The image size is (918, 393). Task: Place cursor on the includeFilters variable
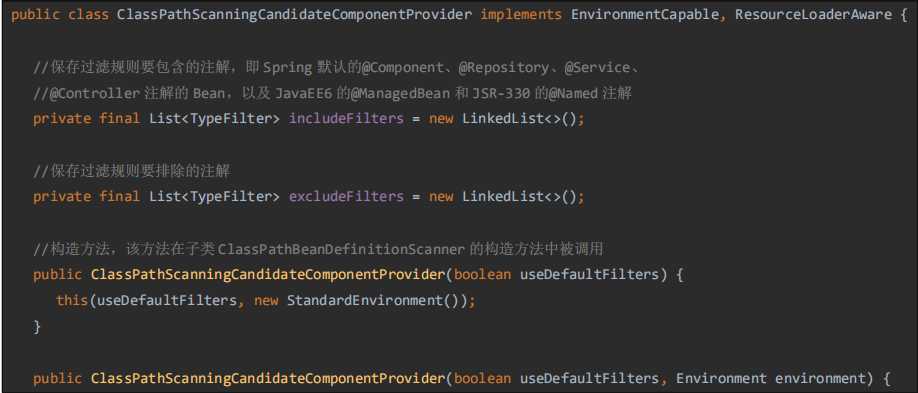[347, 118]
